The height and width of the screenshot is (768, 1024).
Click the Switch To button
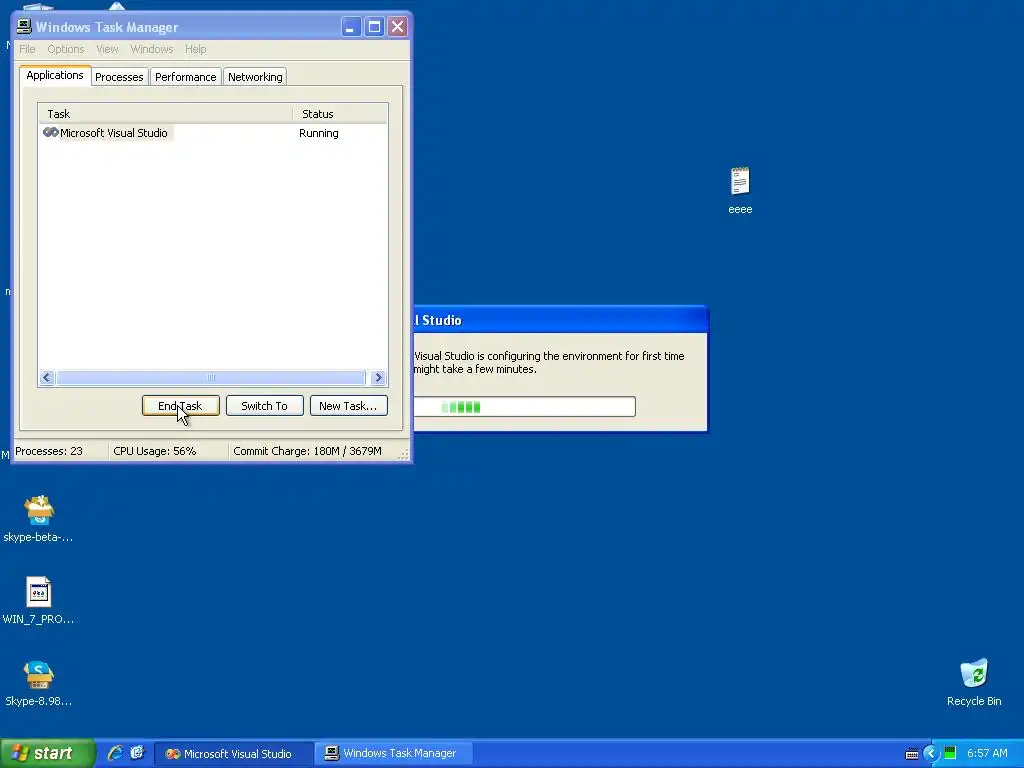point(264,406)
